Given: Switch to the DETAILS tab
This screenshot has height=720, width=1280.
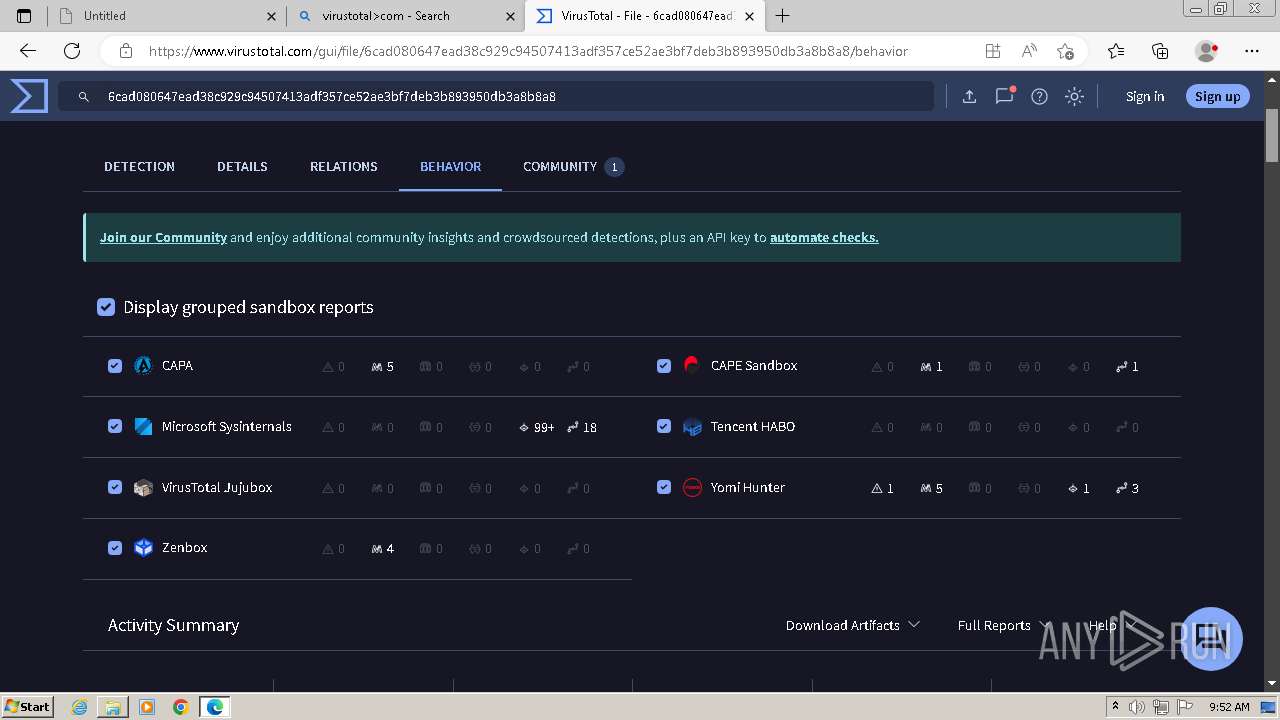Looking at the screenshot, I should [242, 167].
